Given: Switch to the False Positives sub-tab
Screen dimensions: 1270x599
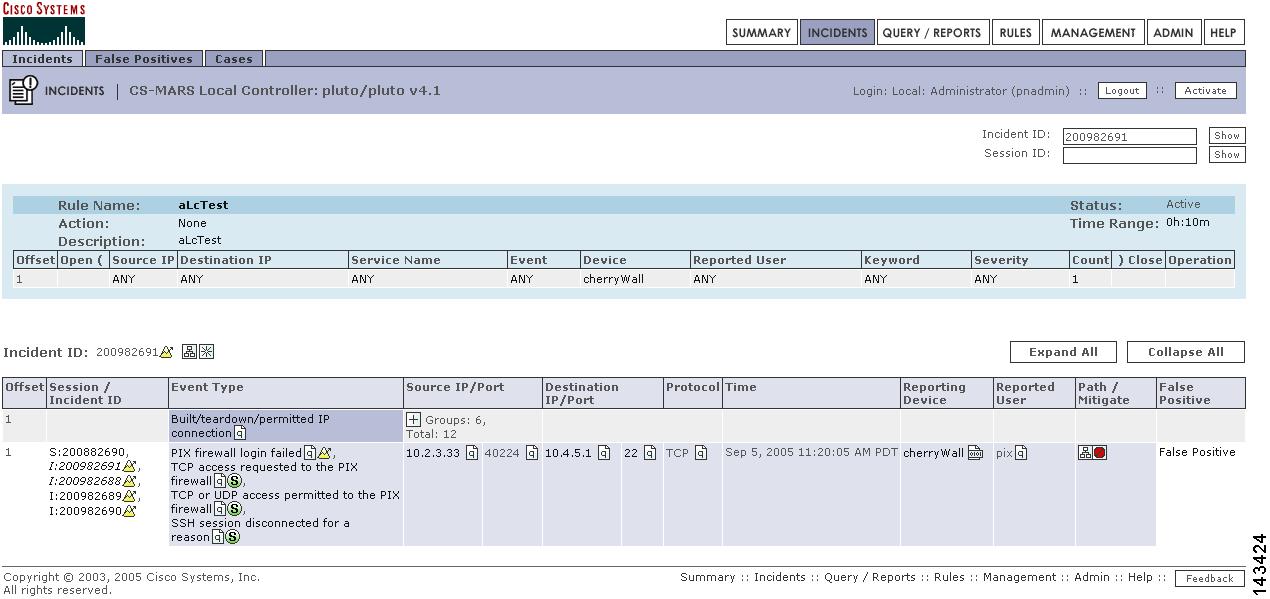Looking at the screenshot, I should [x=143, y=59].
